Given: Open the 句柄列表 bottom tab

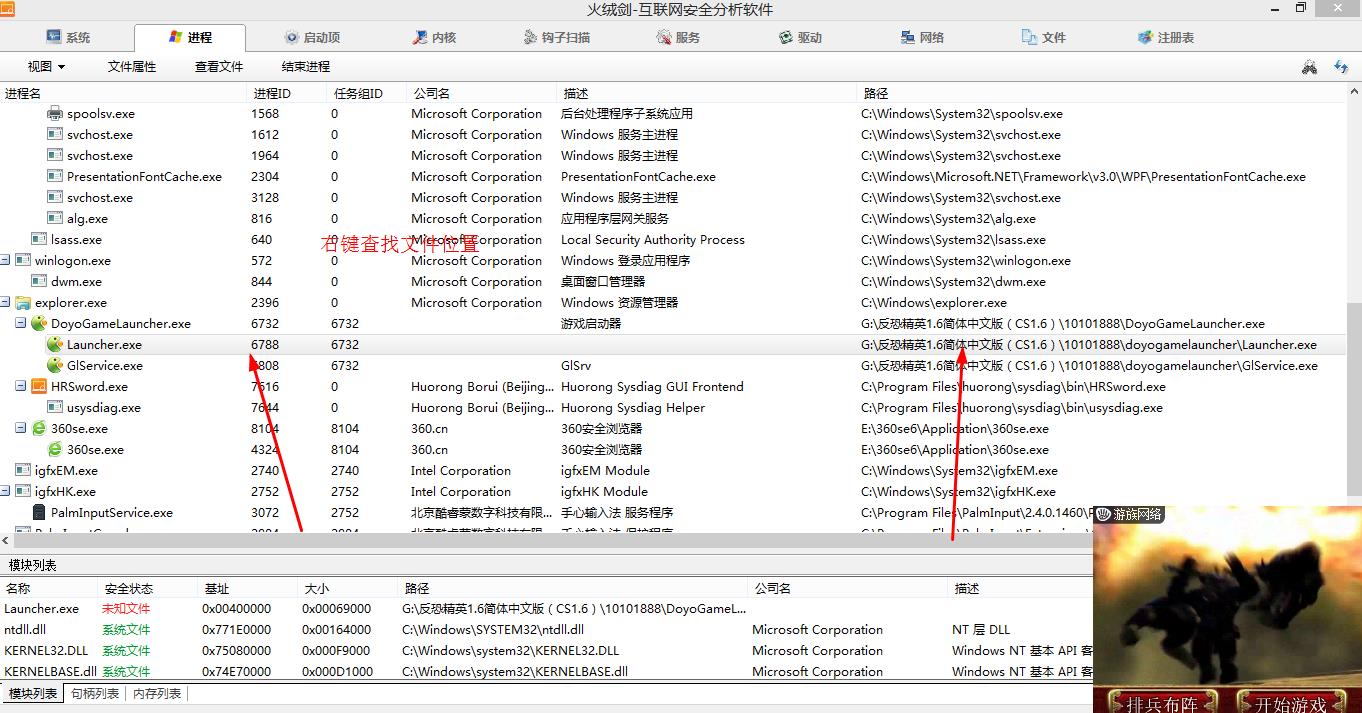Looking at the screenshot, I should pos(95,694).
